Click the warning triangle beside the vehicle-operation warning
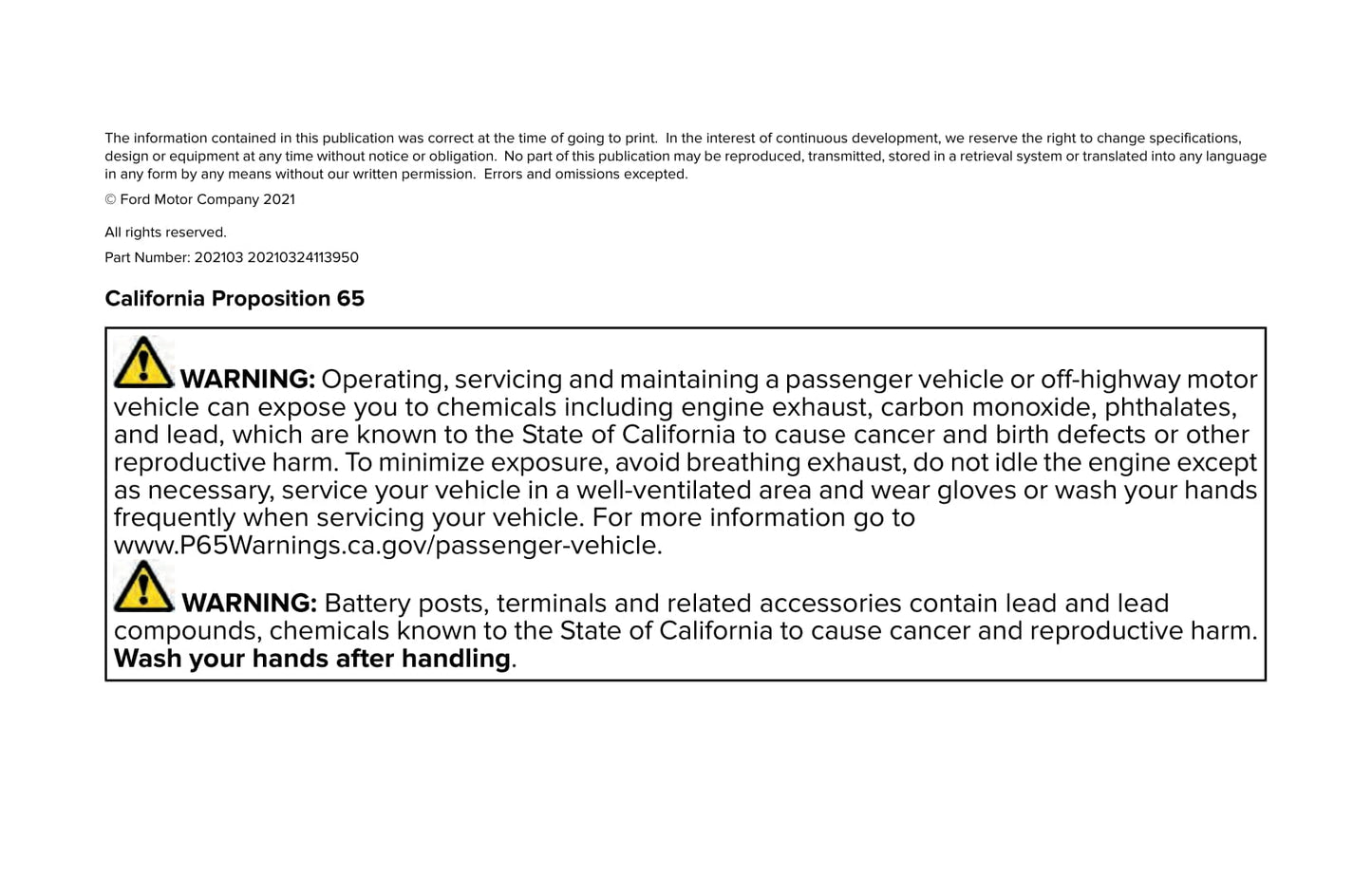This screenshot has width=1372, height=876. click(x=143, y=363)
